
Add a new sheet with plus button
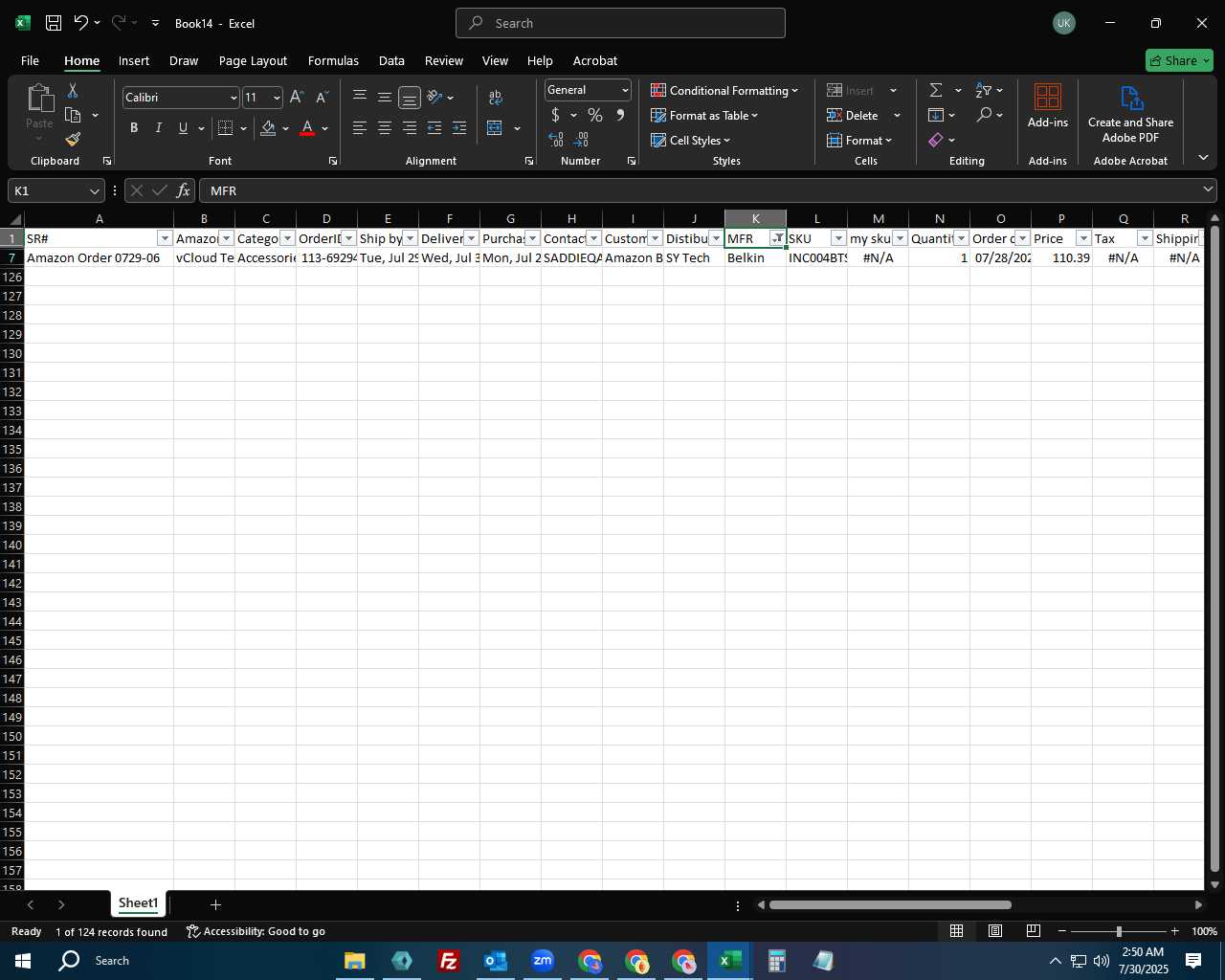(x=215, y=904)
